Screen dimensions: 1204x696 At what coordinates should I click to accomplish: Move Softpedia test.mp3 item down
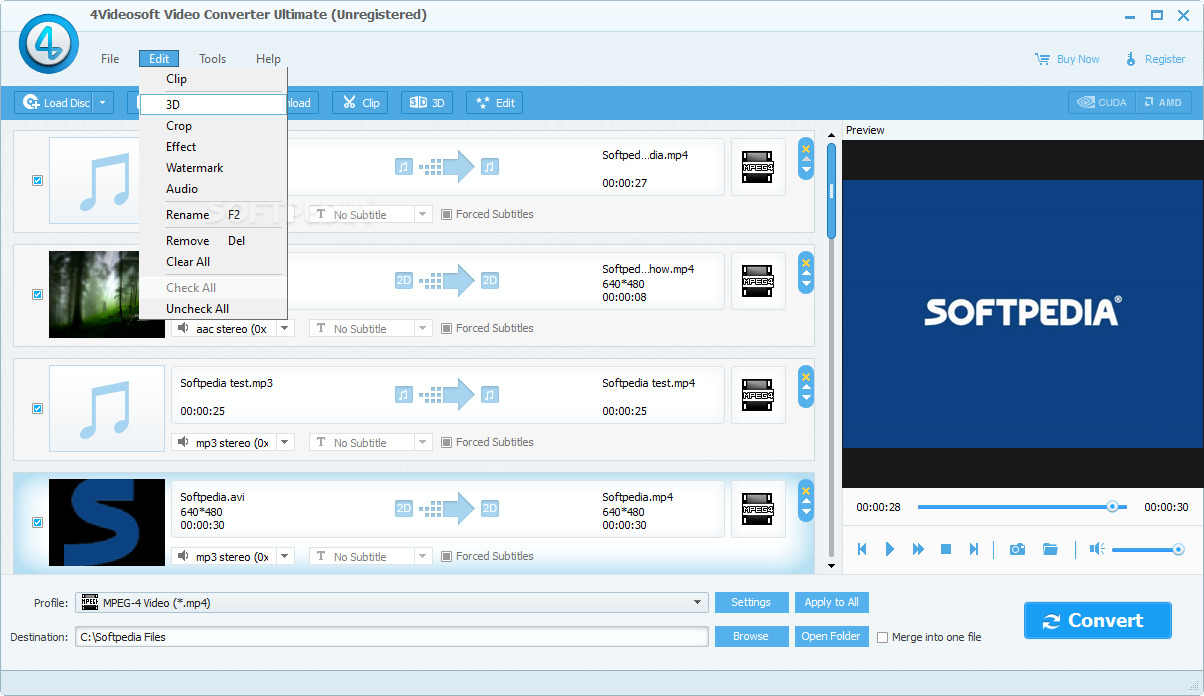pos(806,399)
